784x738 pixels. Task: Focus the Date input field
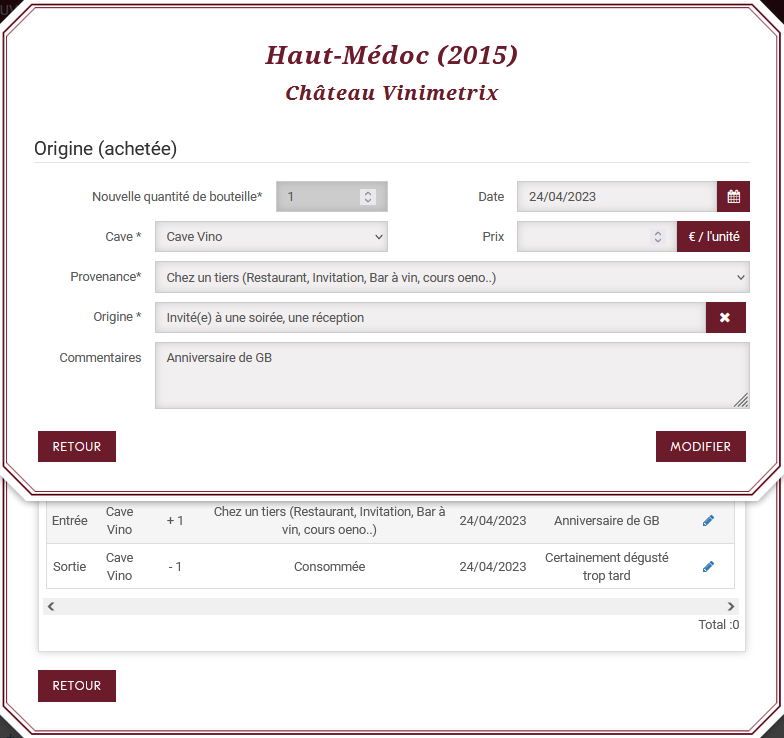[x=616, y=197]
